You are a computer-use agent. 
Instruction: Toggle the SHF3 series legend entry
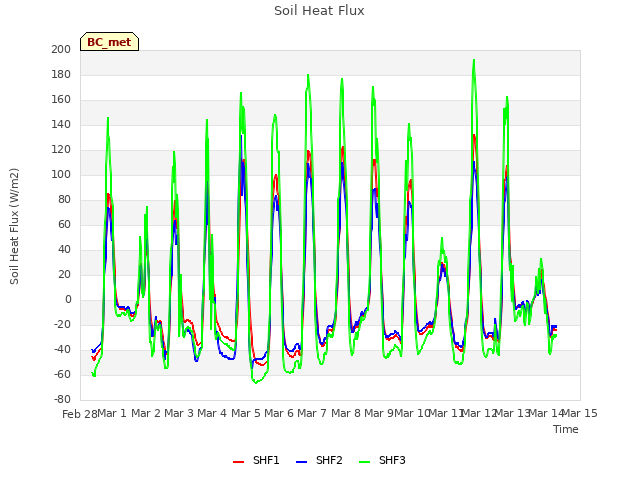[x=382, y=460]
